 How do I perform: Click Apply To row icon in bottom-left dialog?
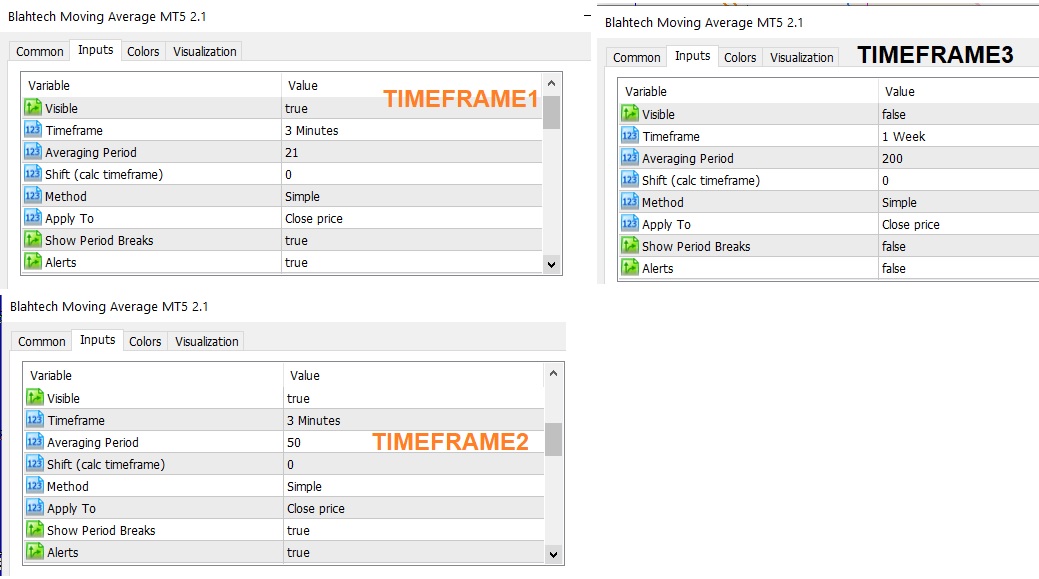tap(34, 507)
